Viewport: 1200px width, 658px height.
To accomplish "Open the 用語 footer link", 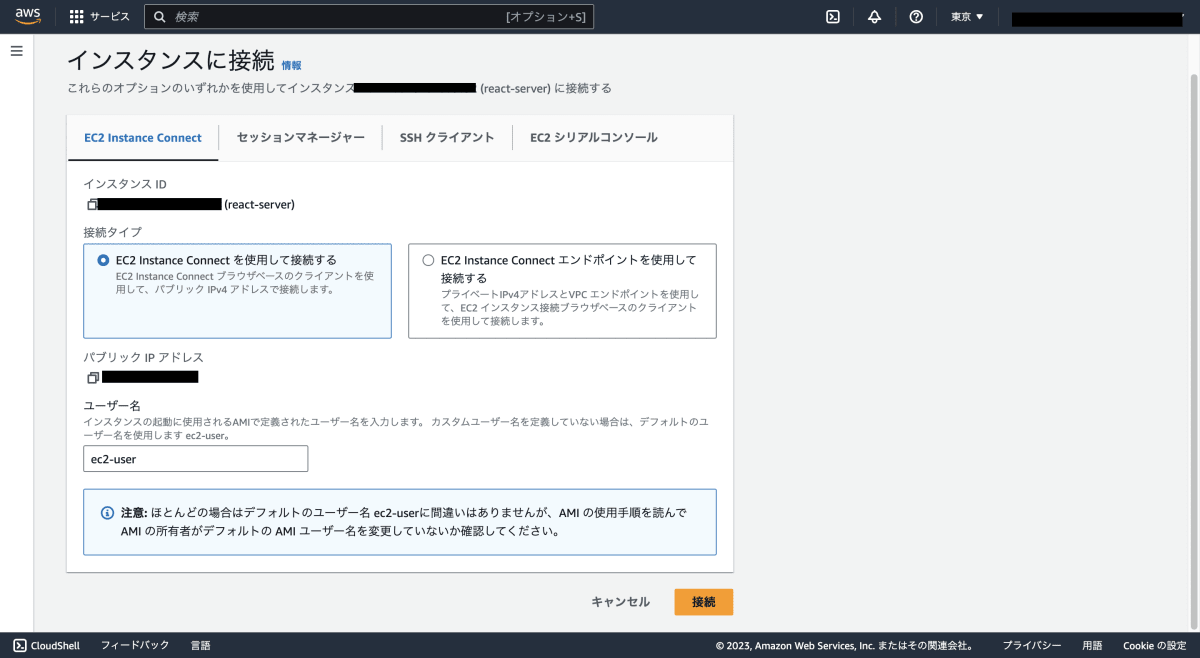I will coord(1092,646).
